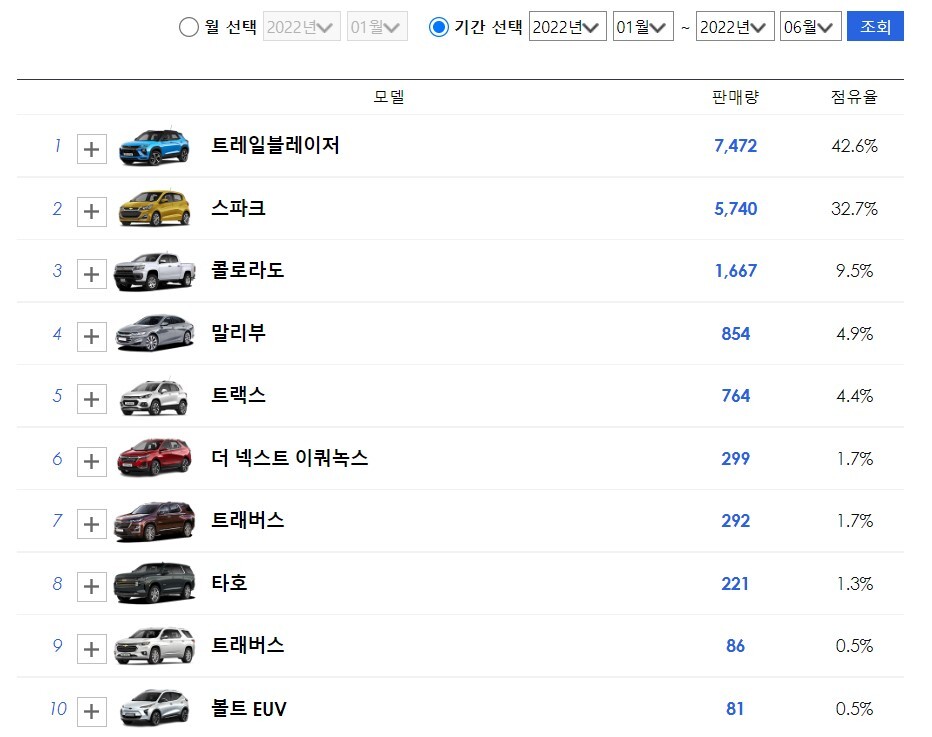Open the 더 넥스트 이쿼녹스 model name

290,458
